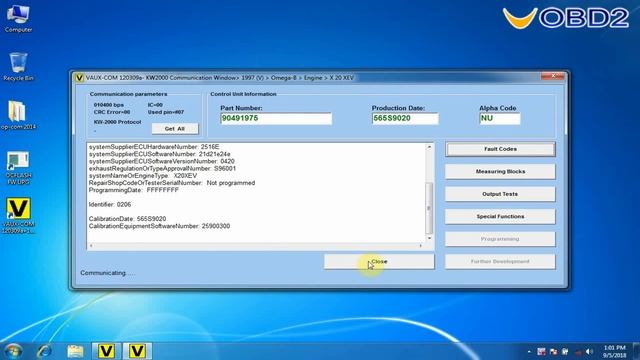Screen dimensions: 640x360
Task: Select the VAUX-COM 120309a desktop shortcut
Action: [18, 216]
